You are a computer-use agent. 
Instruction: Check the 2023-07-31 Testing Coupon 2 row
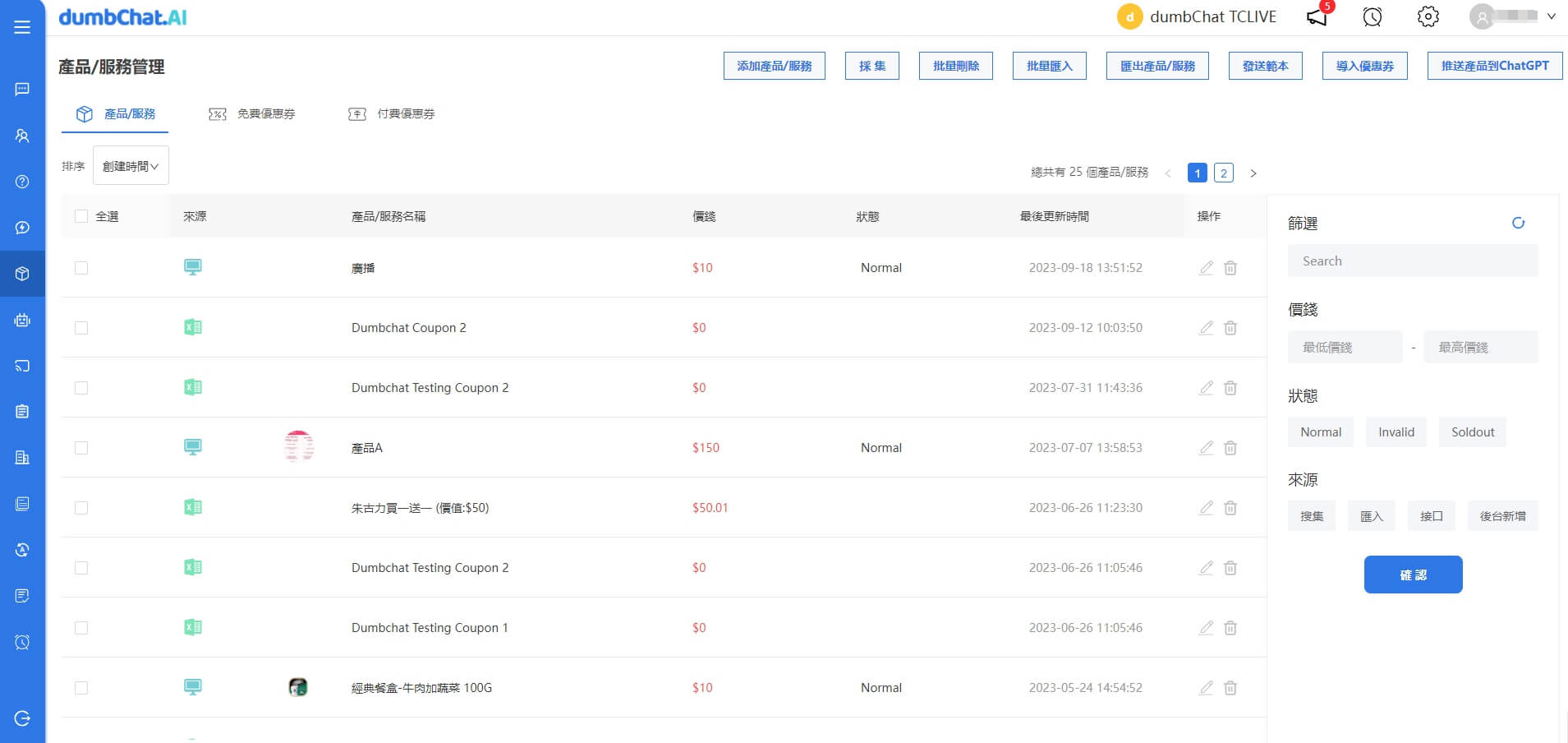tap(81, 388)
